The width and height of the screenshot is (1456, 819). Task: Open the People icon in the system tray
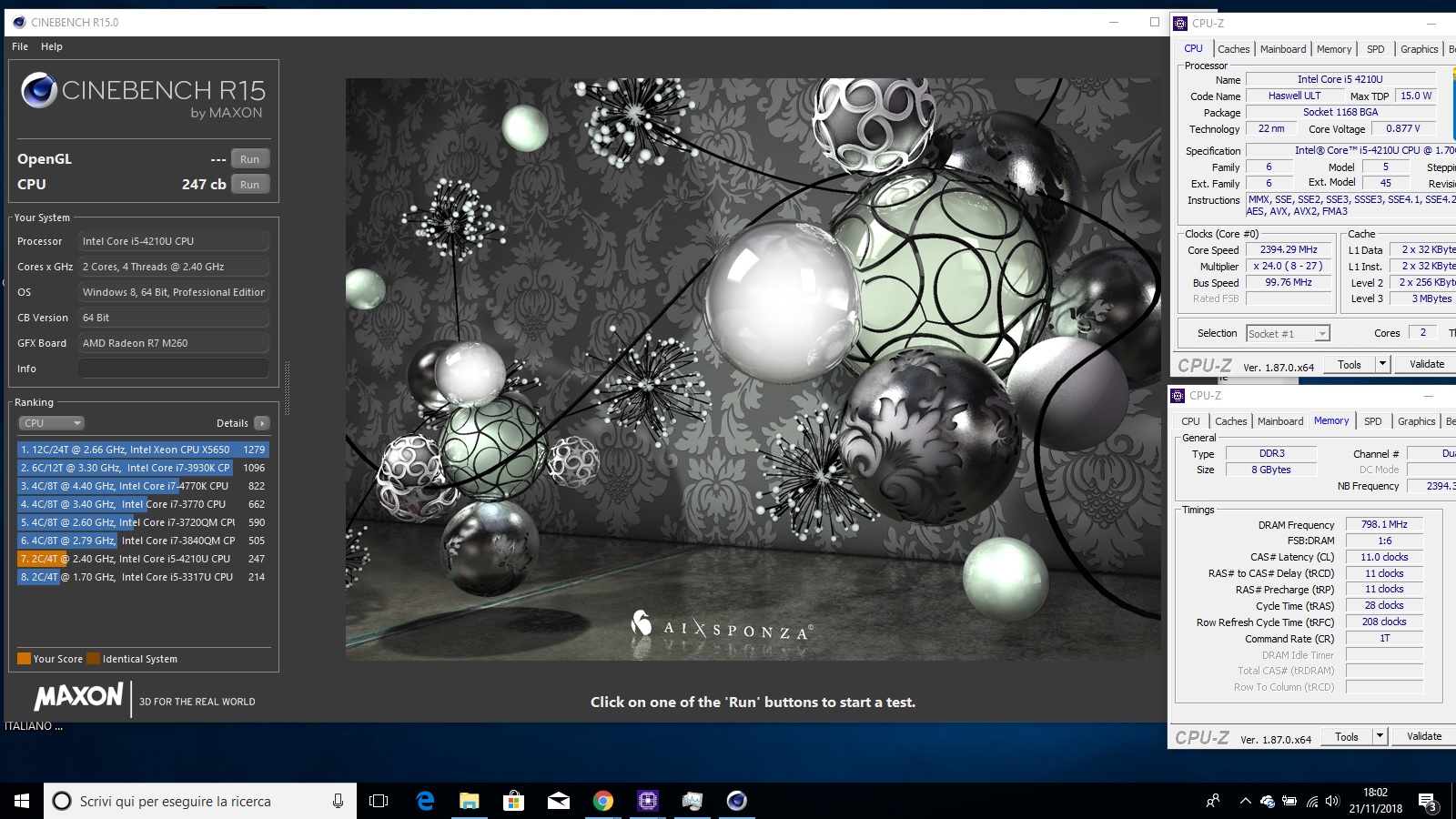point(1212,801)
